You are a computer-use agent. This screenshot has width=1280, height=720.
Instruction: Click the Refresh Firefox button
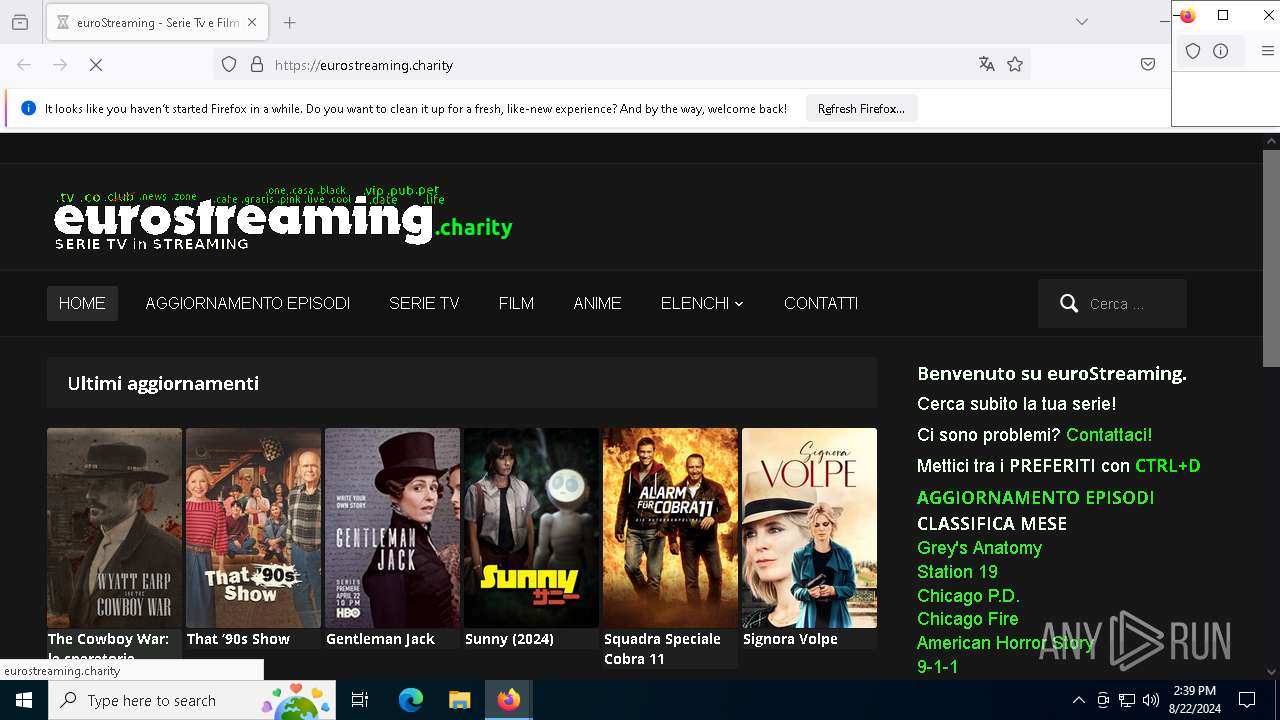[x=861, y=109]
